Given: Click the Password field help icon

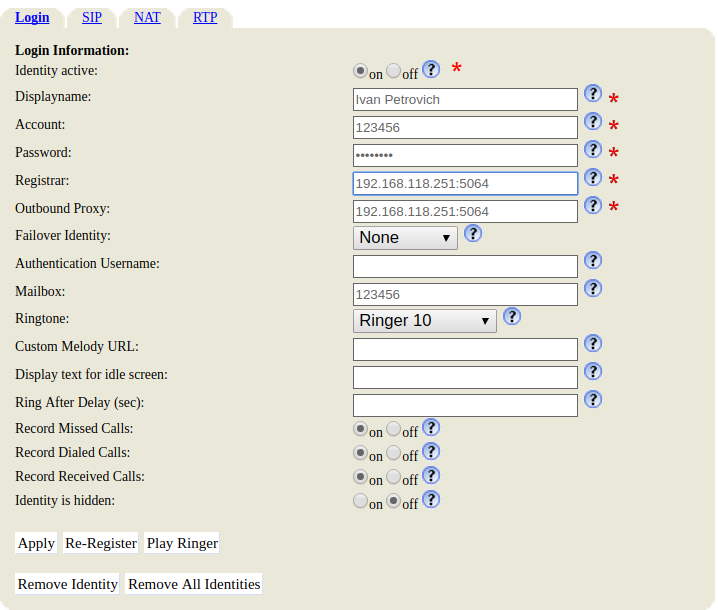Looking at the screenshot, I should pyautogui.click(x=592, y=150).
